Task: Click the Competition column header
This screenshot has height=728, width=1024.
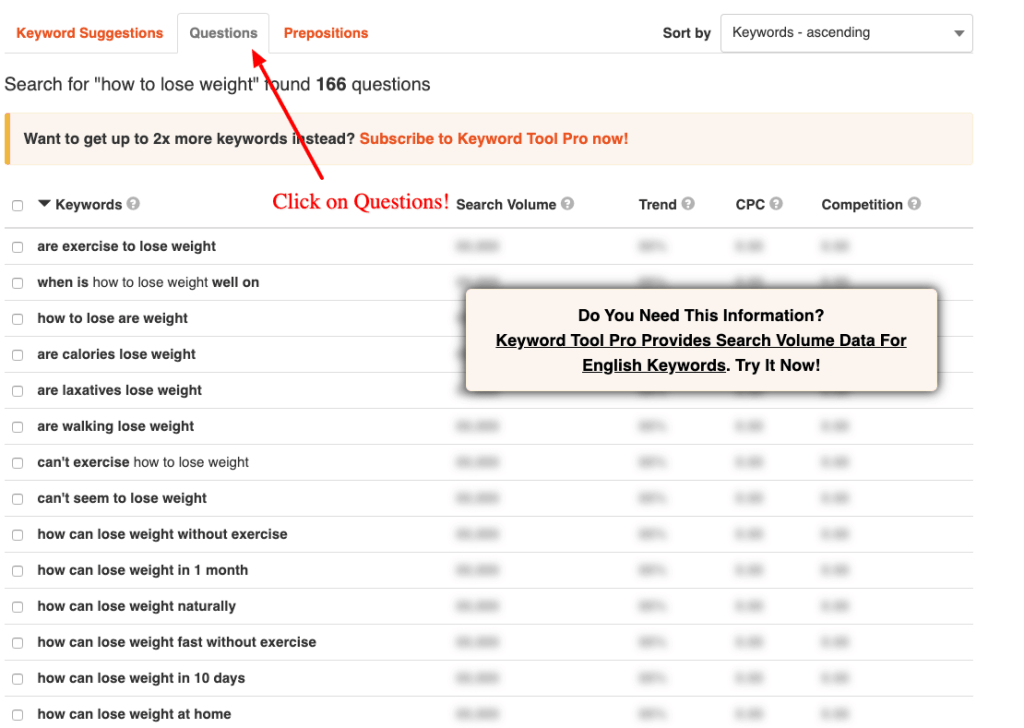Action: [x=862, y=204]
